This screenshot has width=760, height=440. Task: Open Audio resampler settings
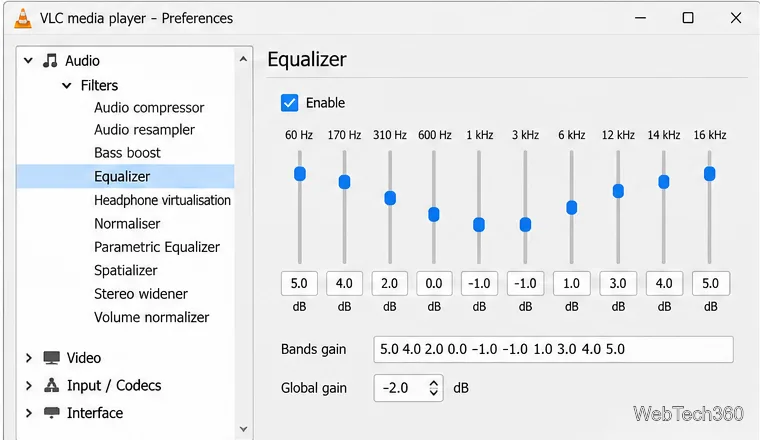point(144,130)
